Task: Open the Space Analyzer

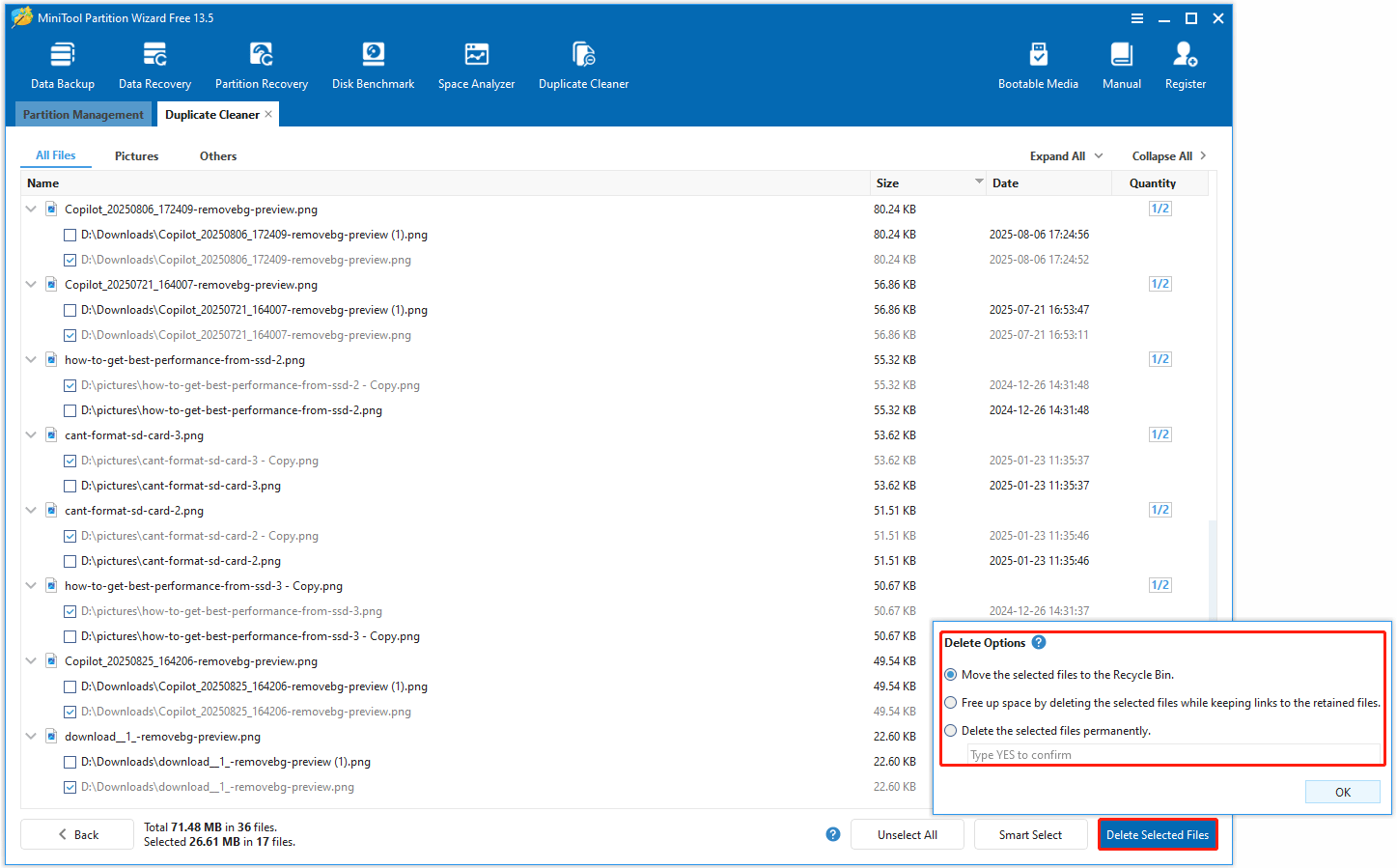Action: pyautogui.click(x=476, y=63)
